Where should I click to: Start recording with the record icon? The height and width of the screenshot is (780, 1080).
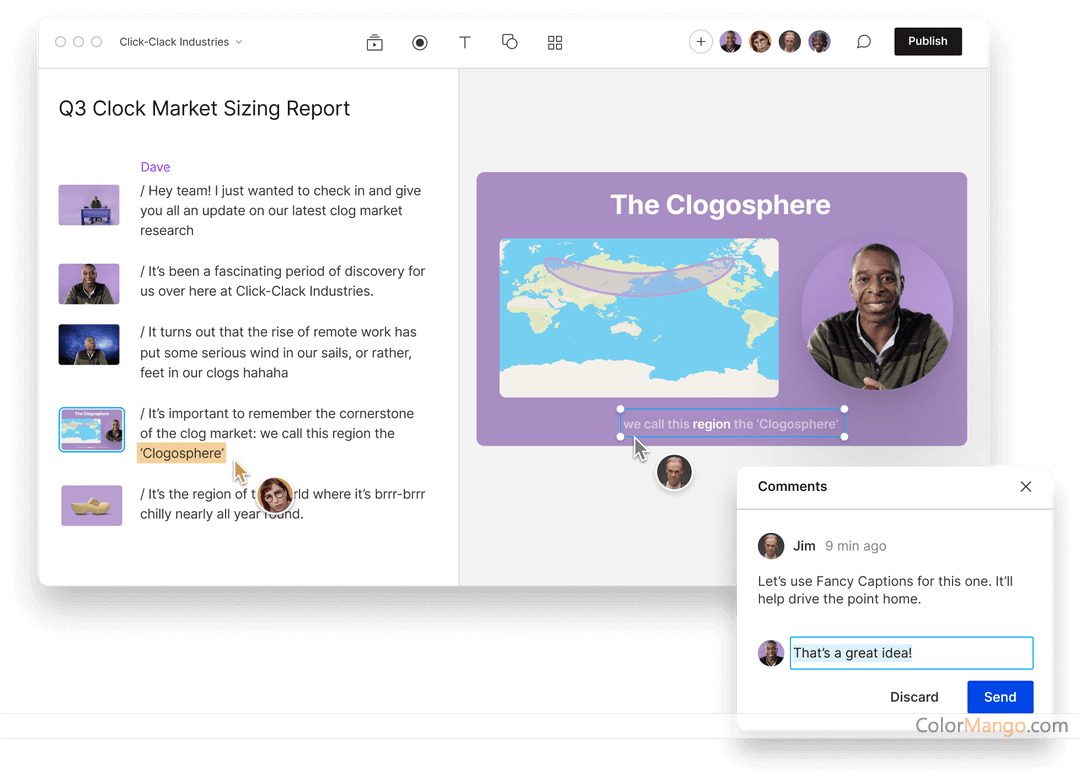pos(420,42)
